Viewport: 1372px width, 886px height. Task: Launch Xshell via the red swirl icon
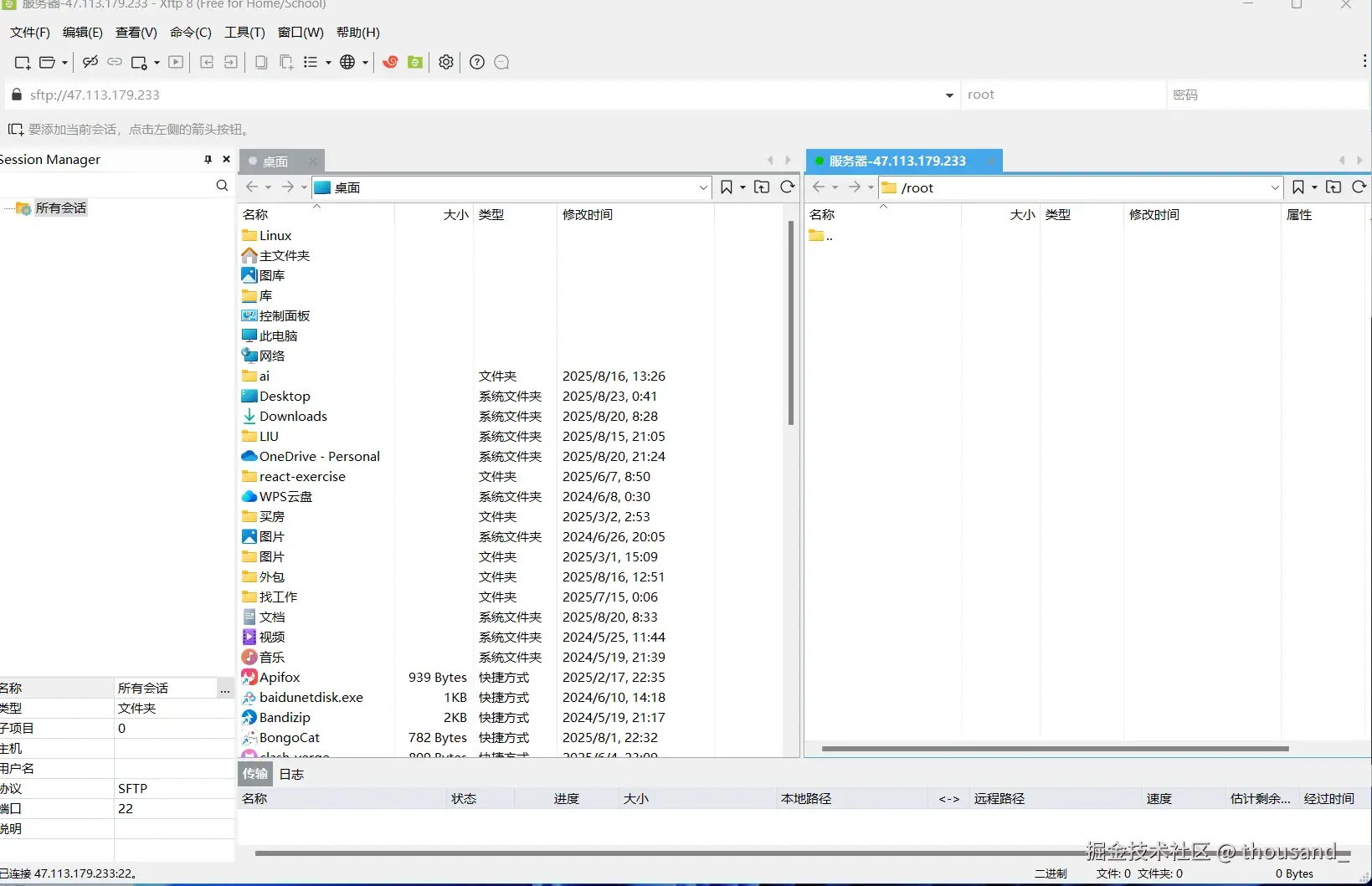[390, 62]
